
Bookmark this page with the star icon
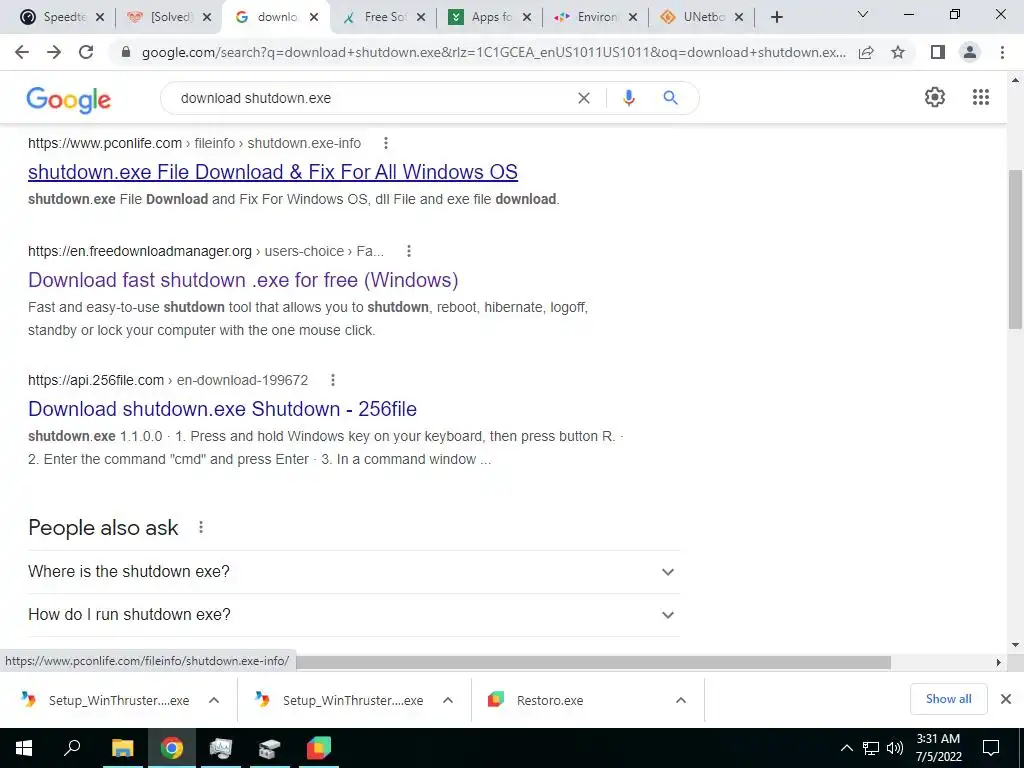[x=898, y=52]
